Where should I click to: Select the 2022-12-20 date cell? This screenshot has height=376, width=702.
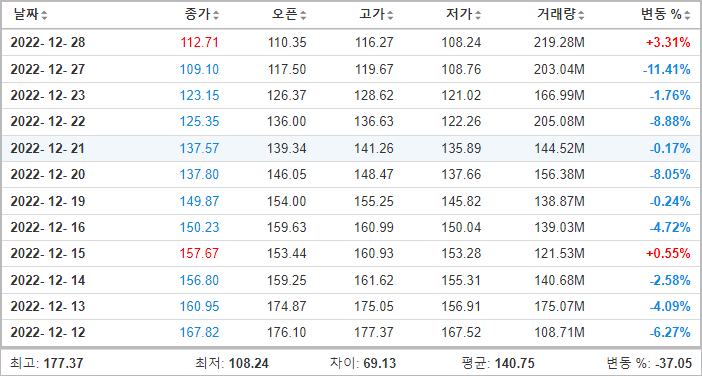pos(47,175)
